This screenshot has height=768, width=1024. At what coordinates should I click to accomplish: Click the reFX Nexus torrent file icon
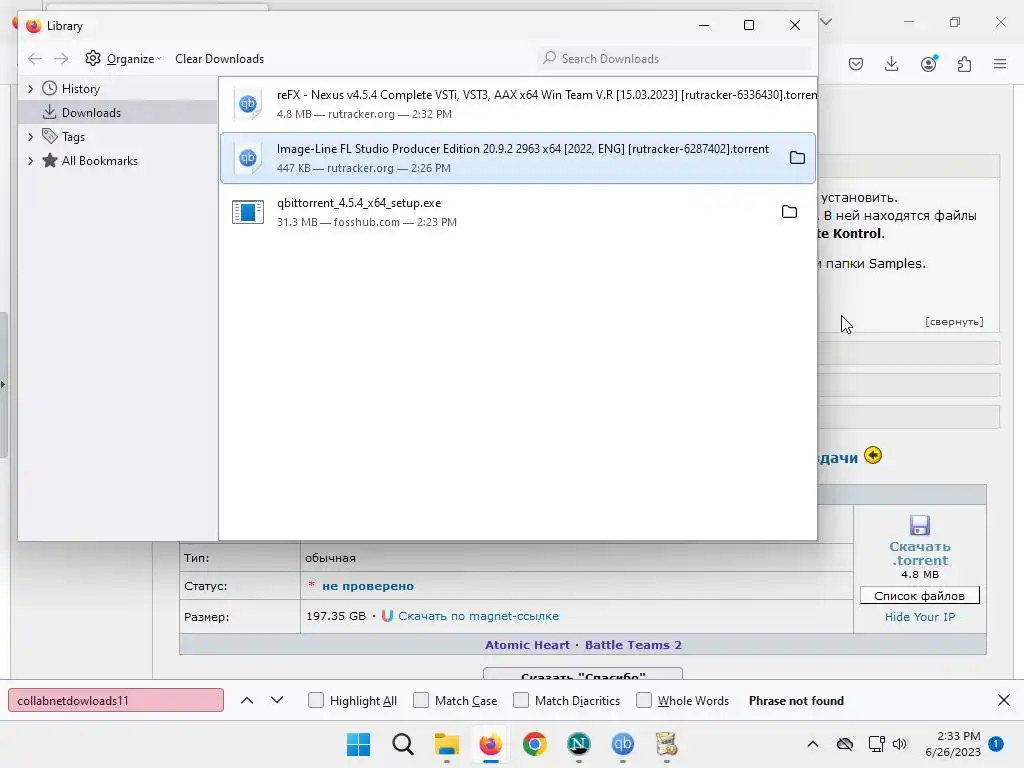point(248,104)
